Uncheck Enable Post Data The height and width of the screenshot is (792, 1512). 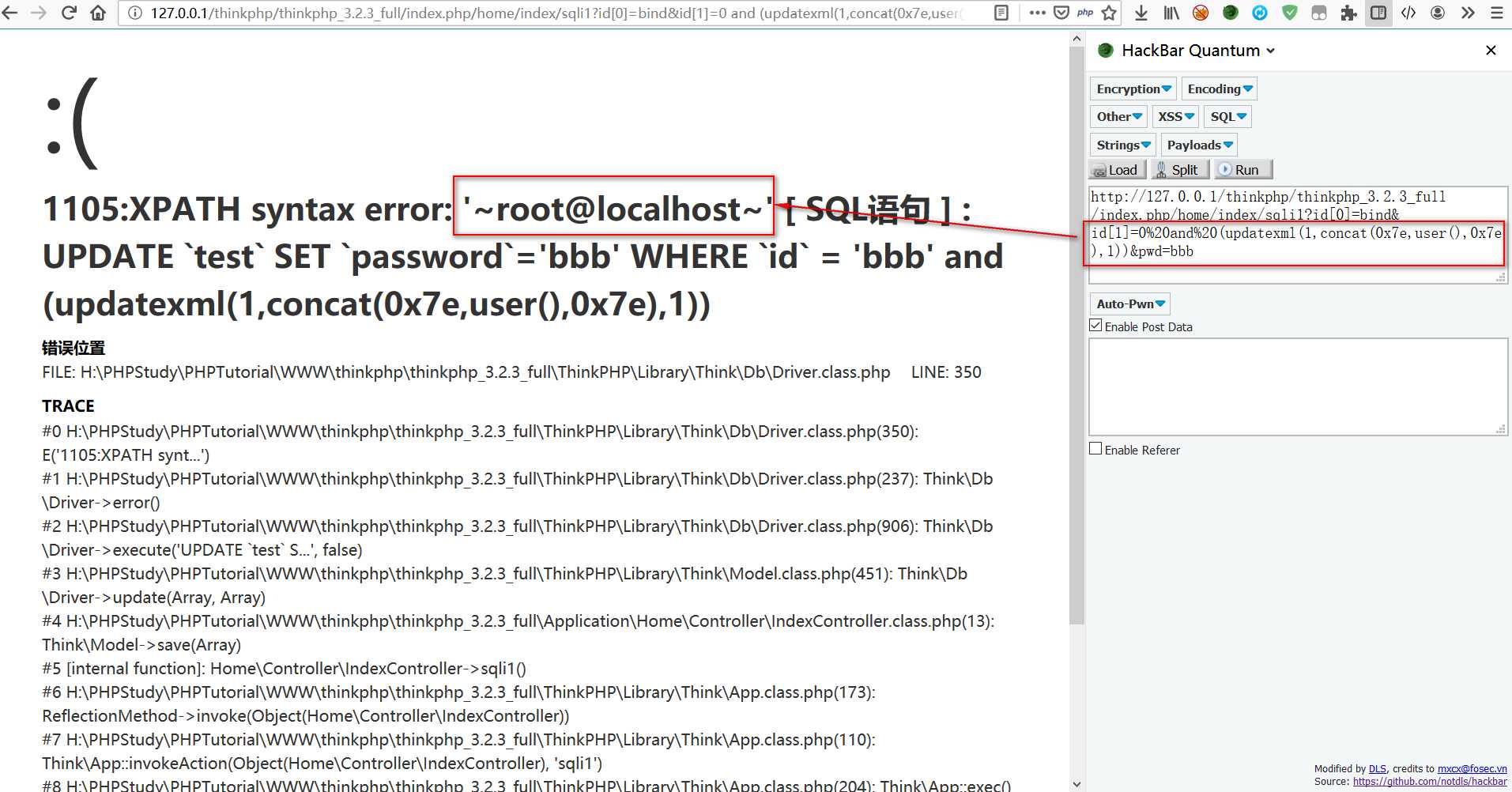1095,326
